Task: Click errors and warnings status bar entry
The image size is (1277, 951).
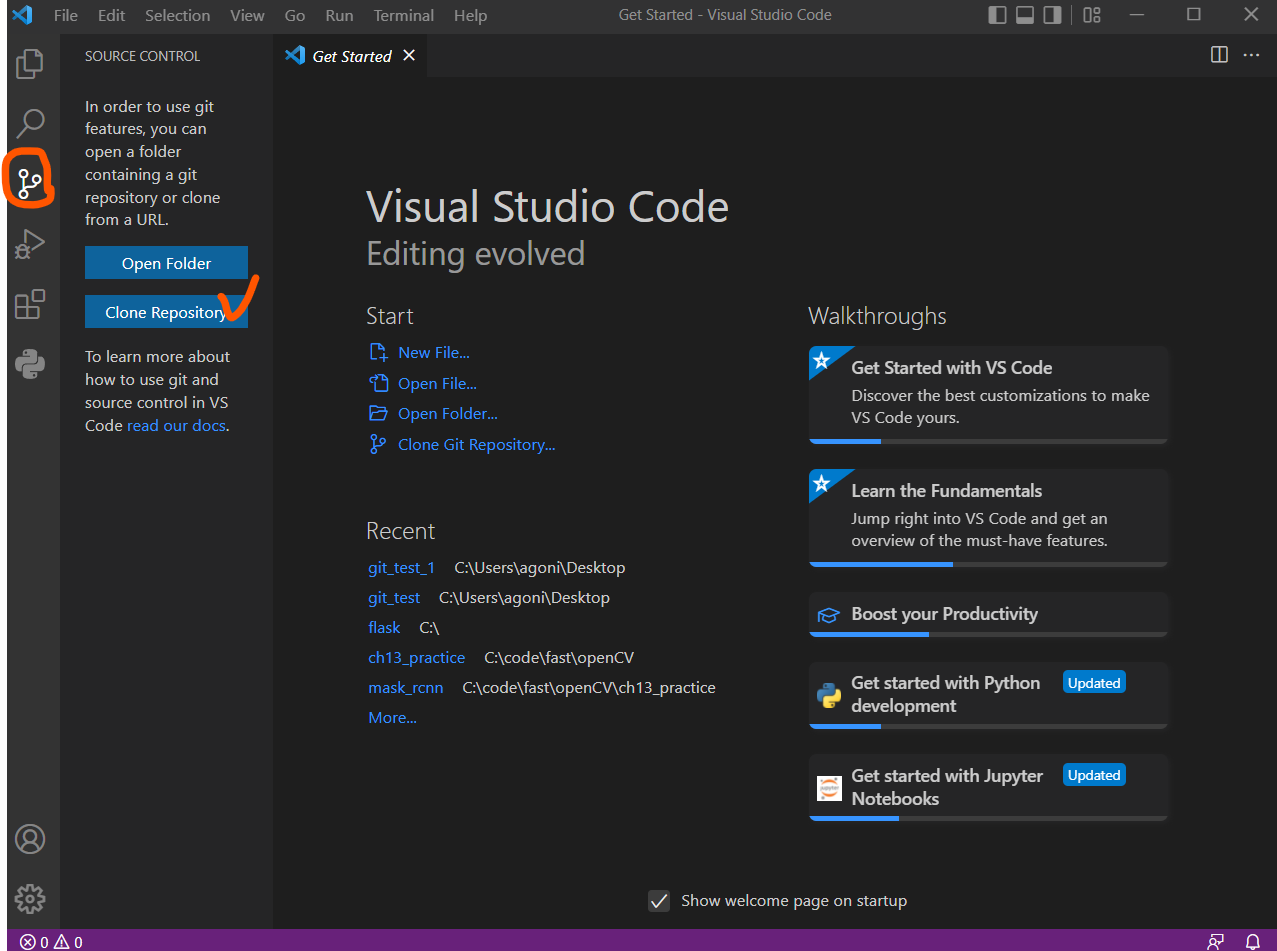Action: click(51, 942)
